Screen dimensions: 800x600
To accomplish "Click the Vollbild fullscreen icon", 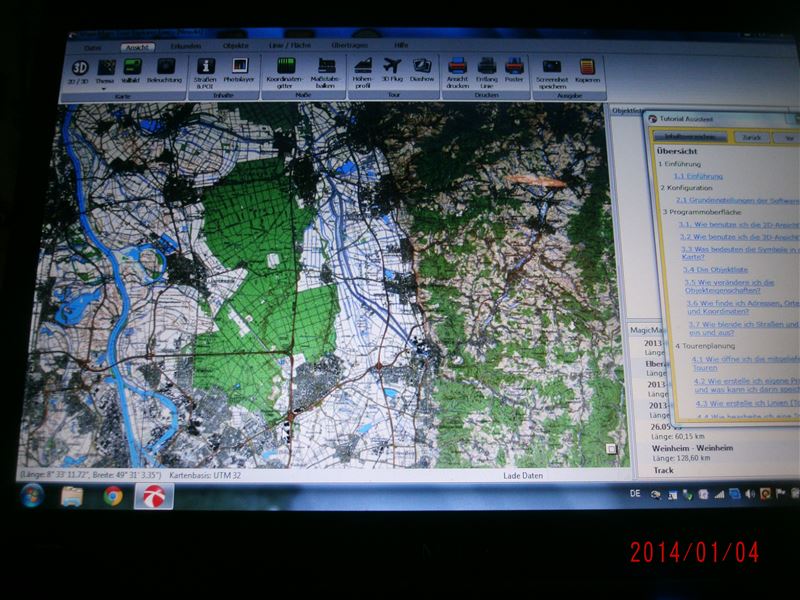I will click(130, 69).
